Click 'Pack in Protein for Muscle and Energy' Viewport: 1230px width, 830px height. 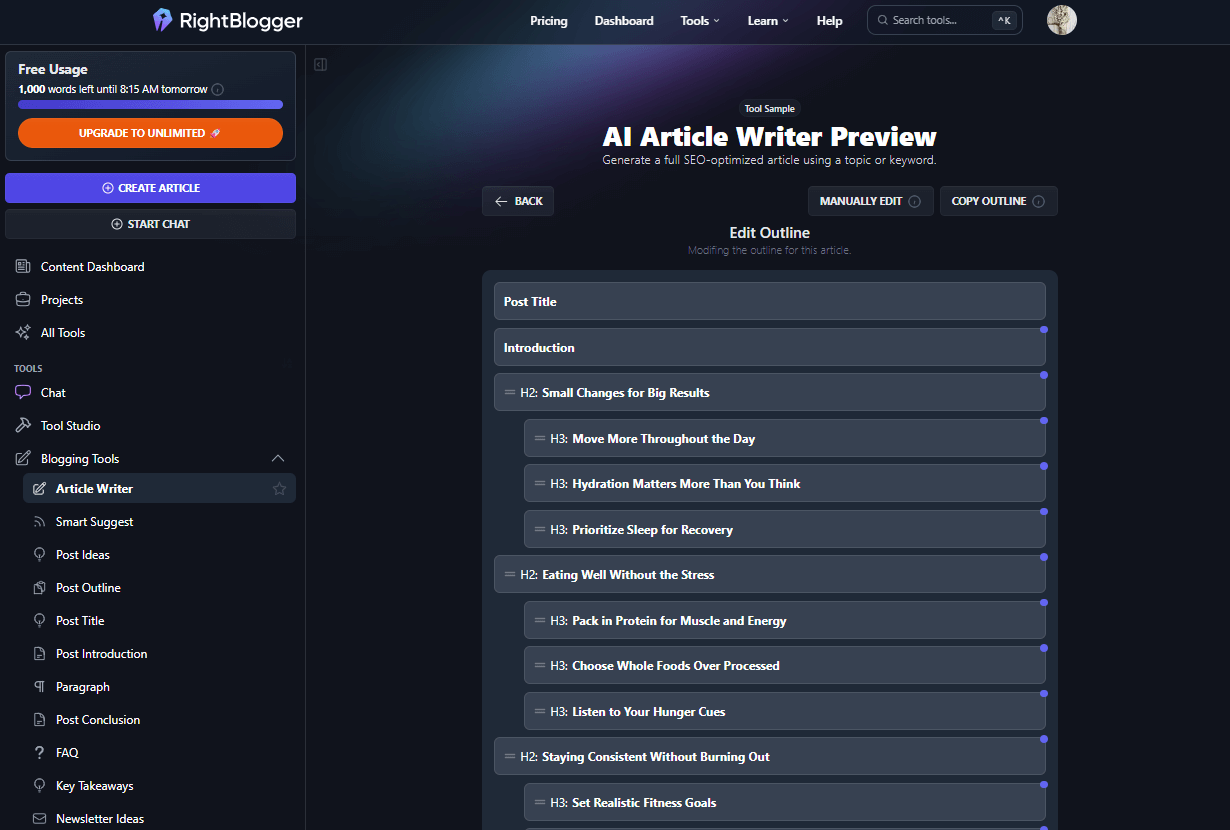pos(679,621)
